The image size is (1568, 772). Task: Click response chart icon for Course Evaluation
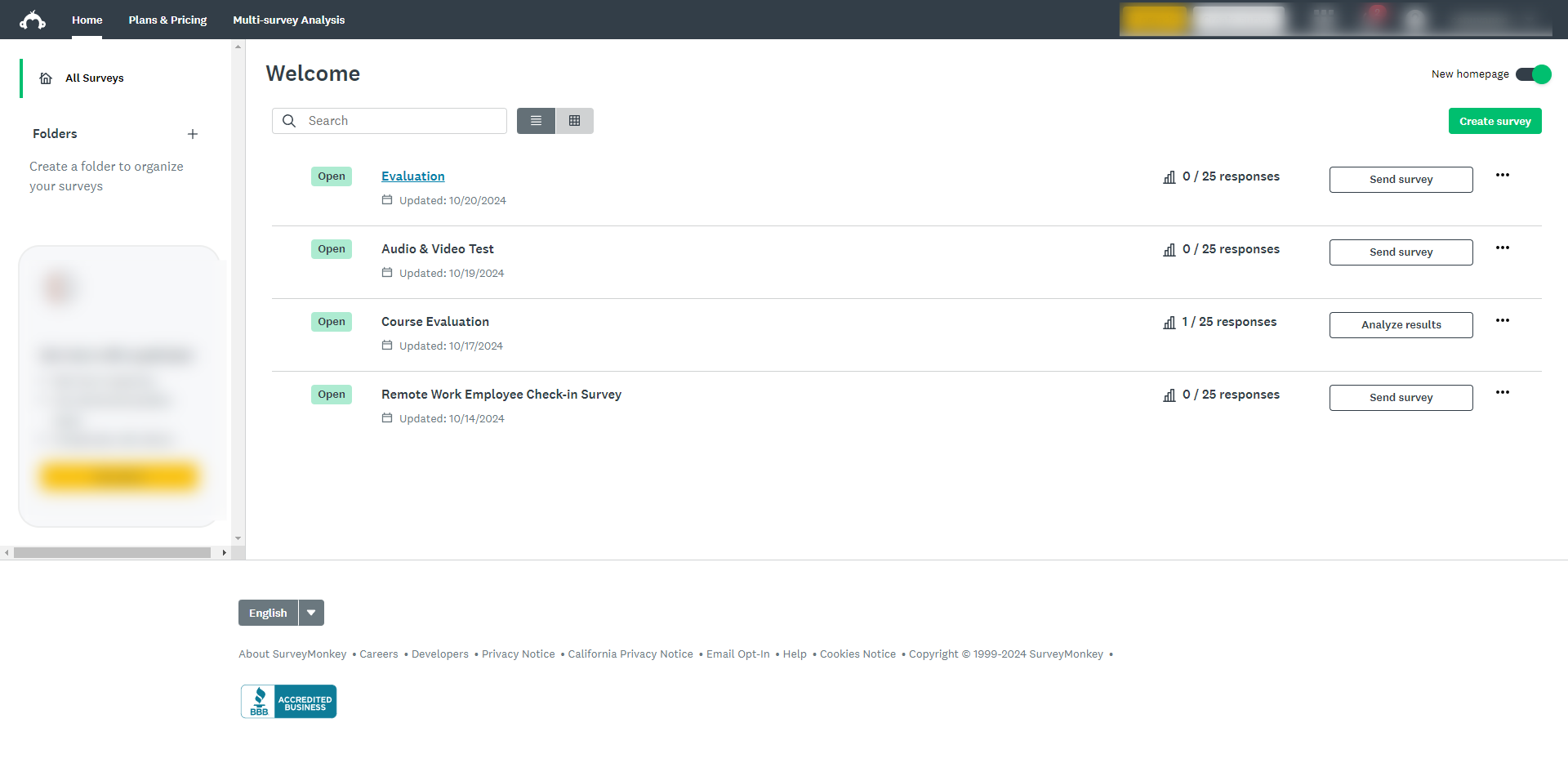pyautogui.click(x=1169, y=323)
